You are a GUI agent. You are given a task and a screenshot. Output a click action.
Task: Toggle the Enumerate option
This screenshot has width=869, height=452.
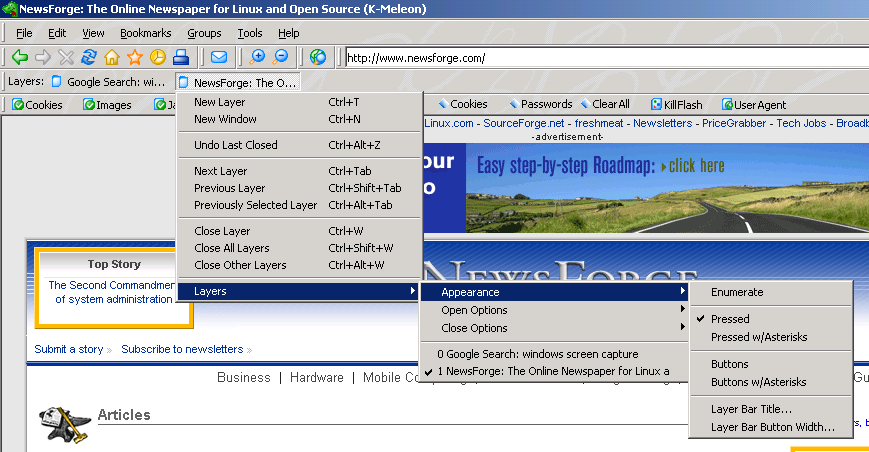coord(771,292)
